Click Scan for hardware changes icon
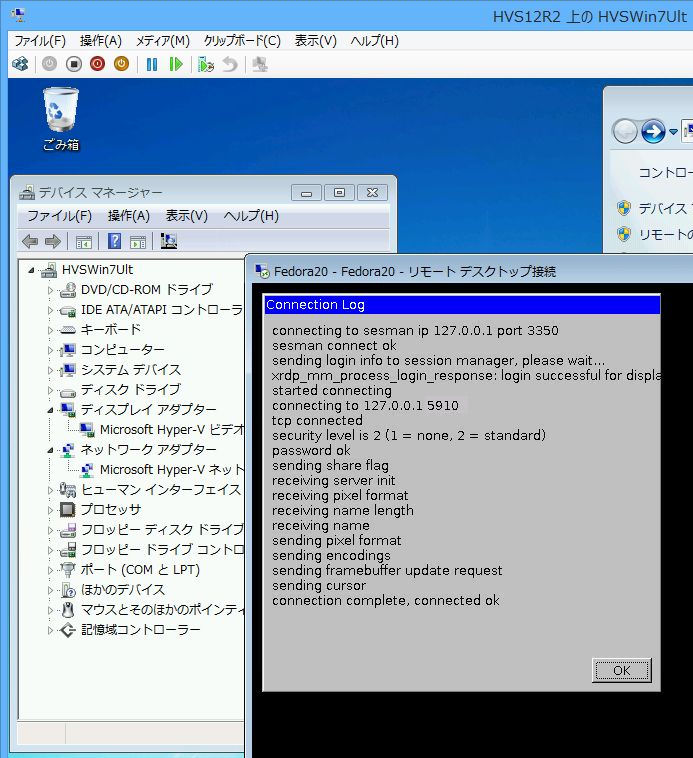 click(x=168, y=241)
